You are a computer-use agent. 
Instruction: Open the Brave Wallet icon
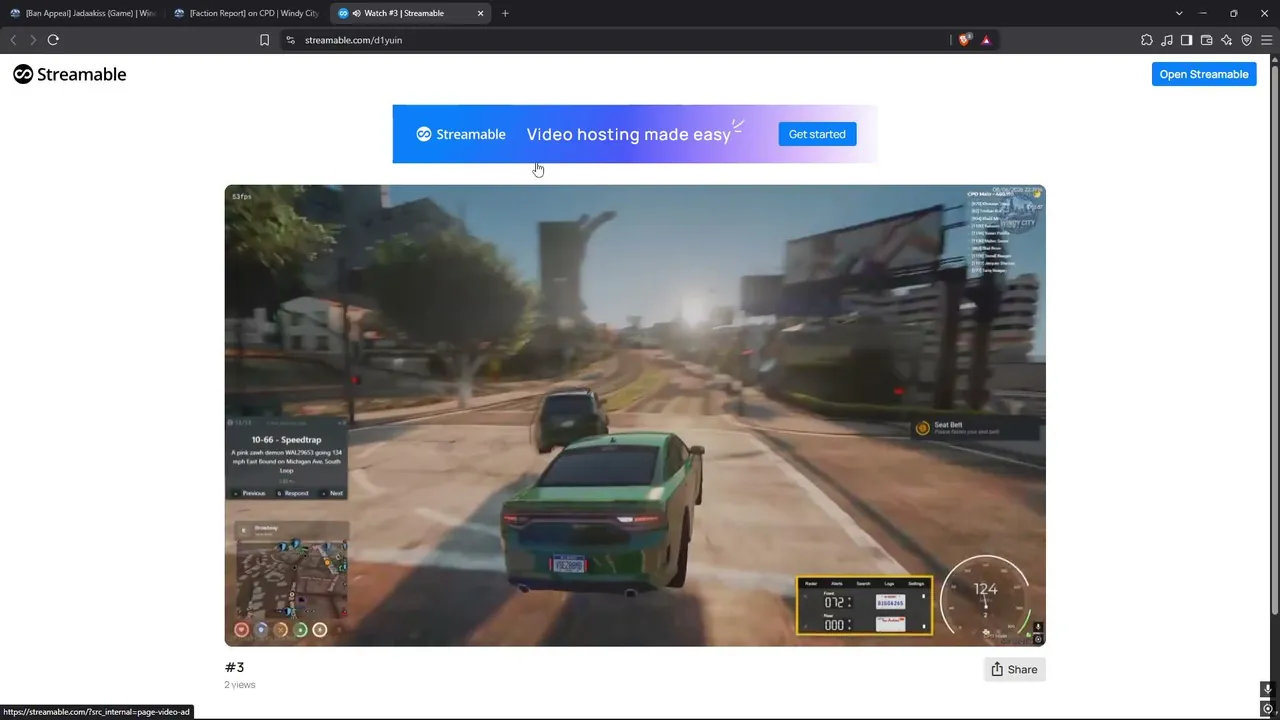[x=1206, y=40]
